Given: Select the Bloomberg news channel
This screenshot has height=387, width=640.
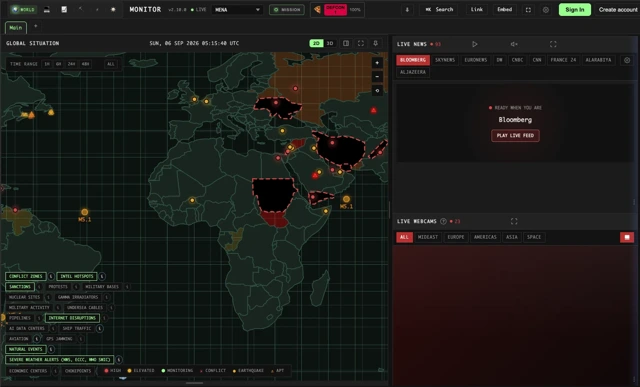Looking at the screenshot, I should 413,60.
